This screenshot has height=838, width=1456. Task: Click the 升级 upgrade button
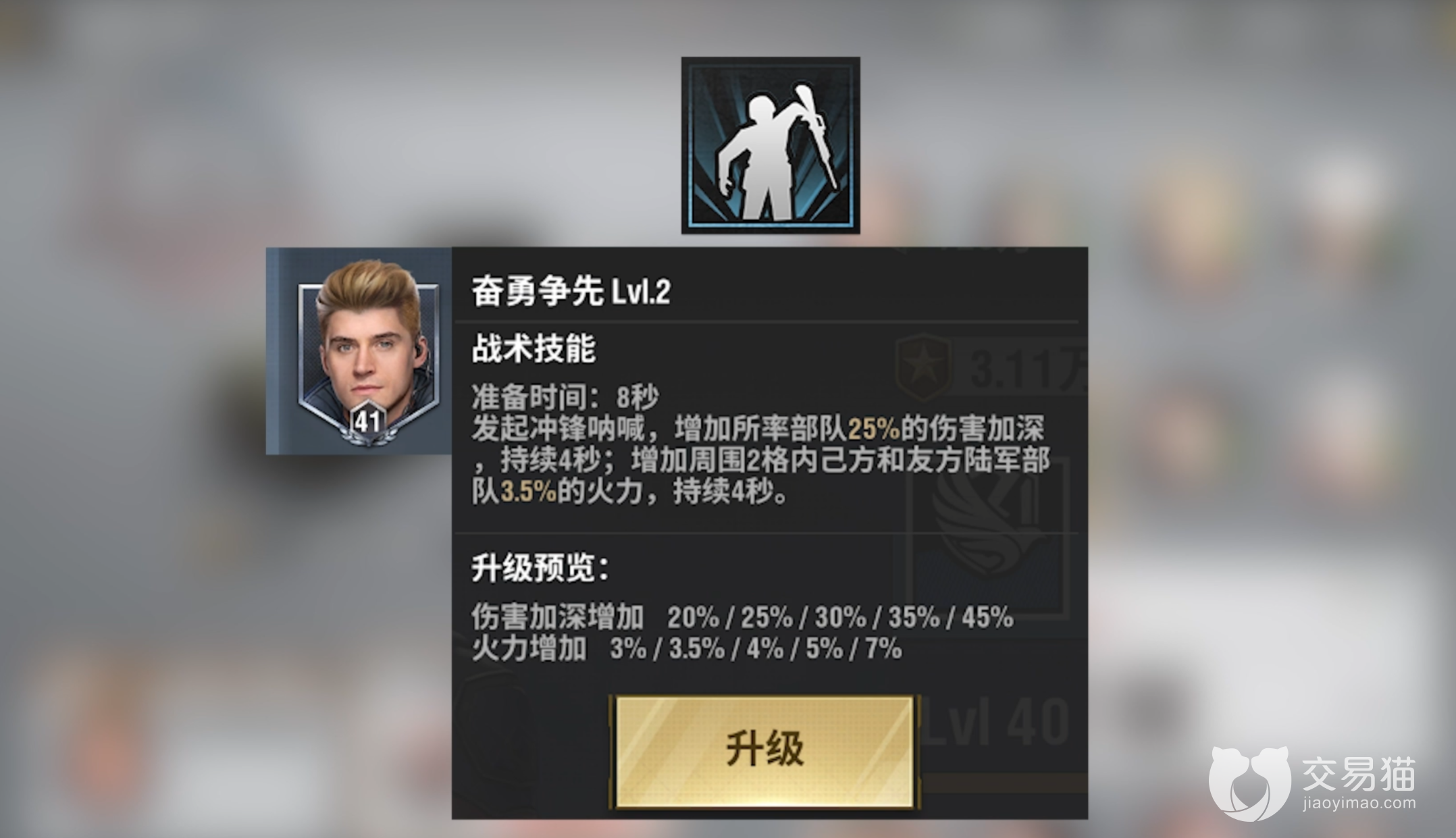(x=764, y=751)
